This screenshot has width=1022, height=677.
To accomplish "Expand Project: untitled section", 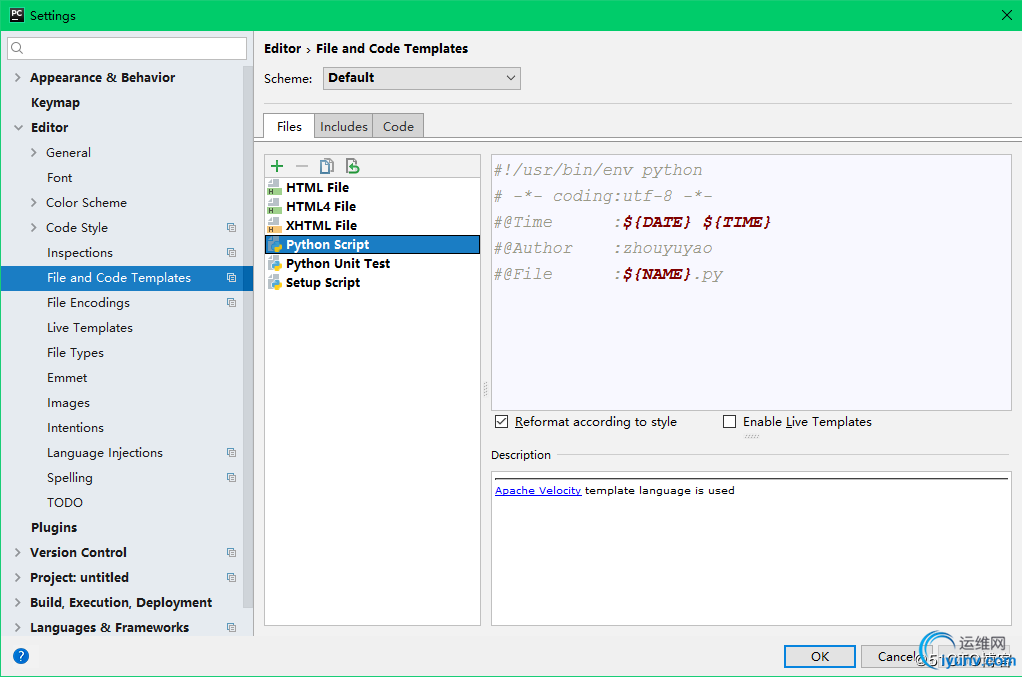I will 18,577.
